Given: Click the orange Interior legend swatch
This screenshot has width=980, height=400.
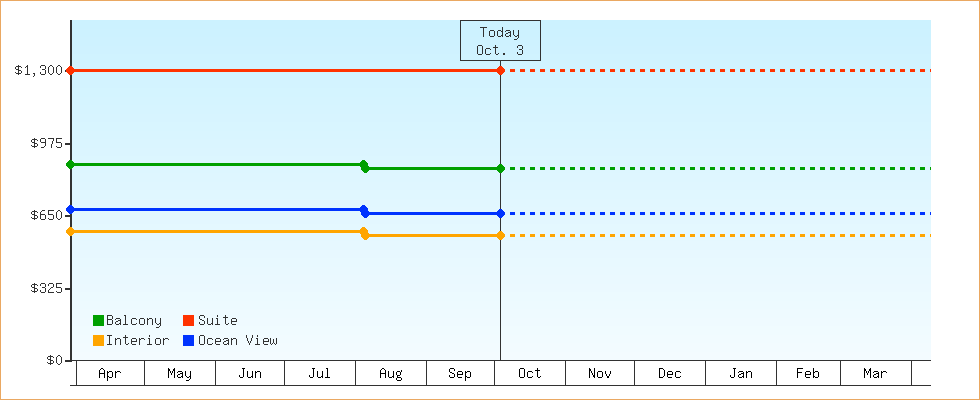Looking at the screenshot, I should pyautogui.click(x=98, y=341).
